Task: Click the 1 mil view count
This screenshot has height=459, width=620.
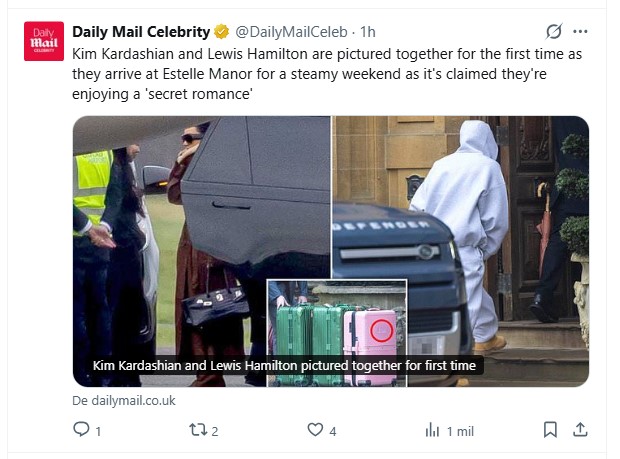Action: (460, 430)
